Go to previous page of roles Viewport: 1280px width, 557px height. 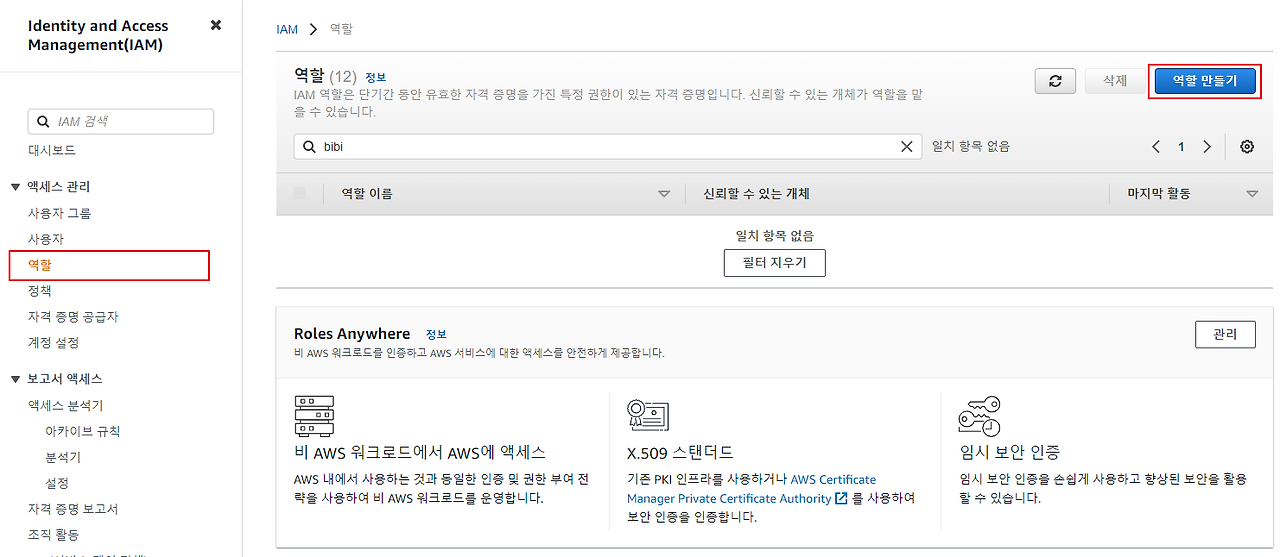tap(1156, 147)
